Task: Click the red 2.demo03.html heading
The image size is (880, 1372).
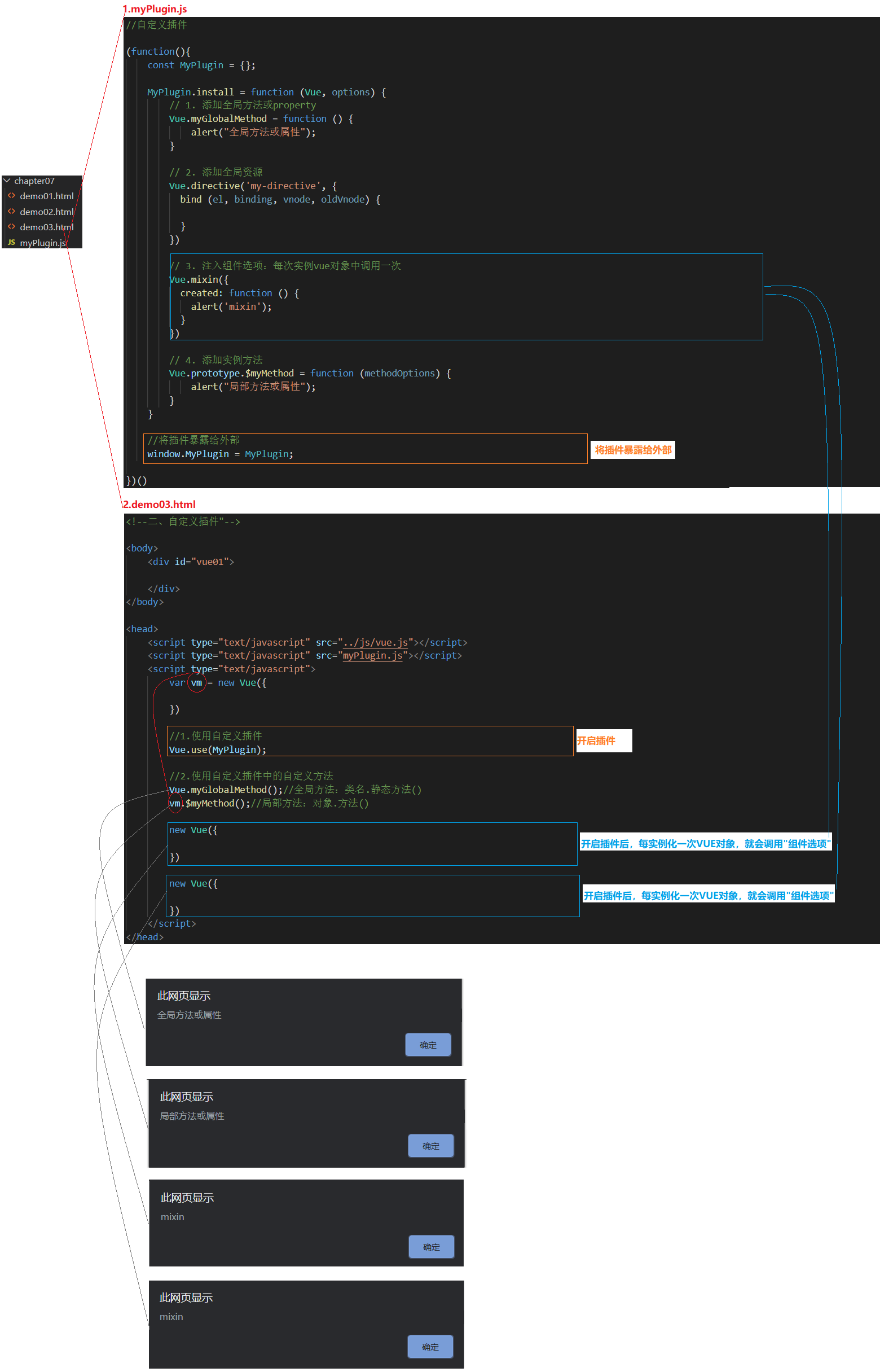Action: point(160,504)
